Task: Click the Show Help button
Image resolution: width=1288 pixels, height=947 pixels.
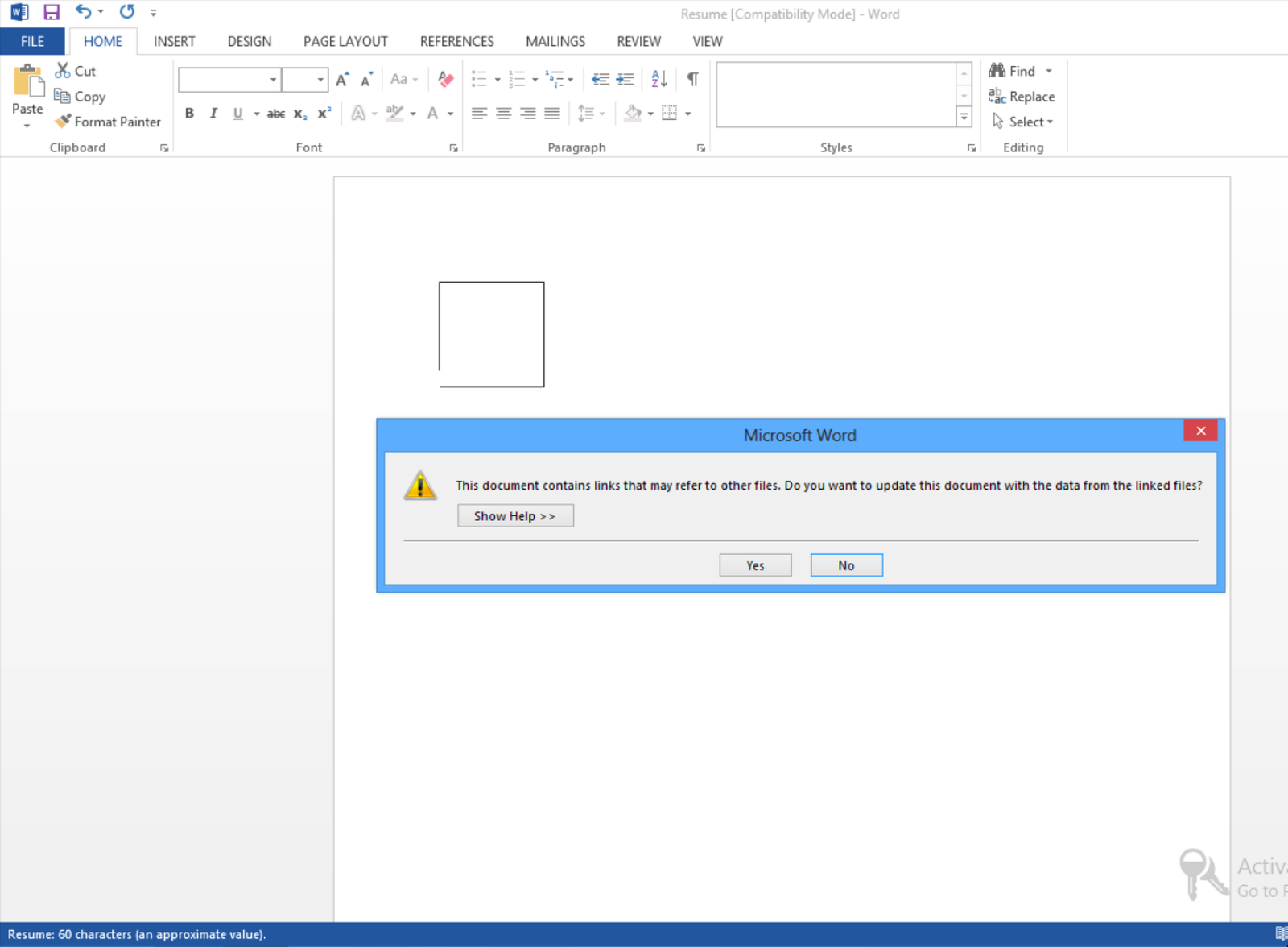Action: coord(515,516)
